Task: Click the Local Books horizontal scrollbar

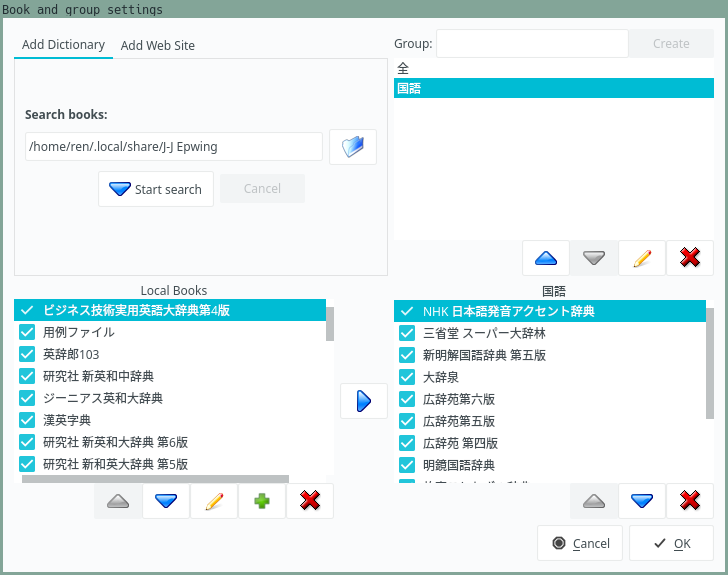Action: point(155,479)
